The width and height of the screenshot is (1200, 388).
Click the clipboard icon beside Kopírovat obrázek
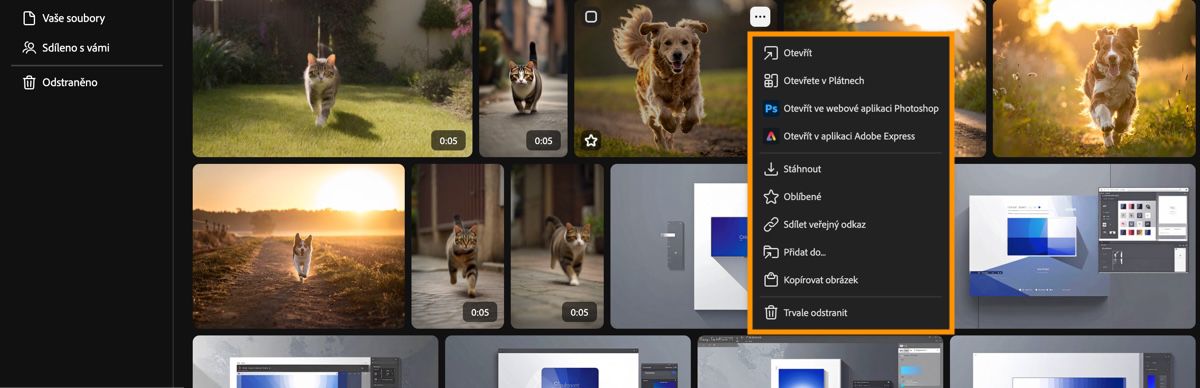771,280
